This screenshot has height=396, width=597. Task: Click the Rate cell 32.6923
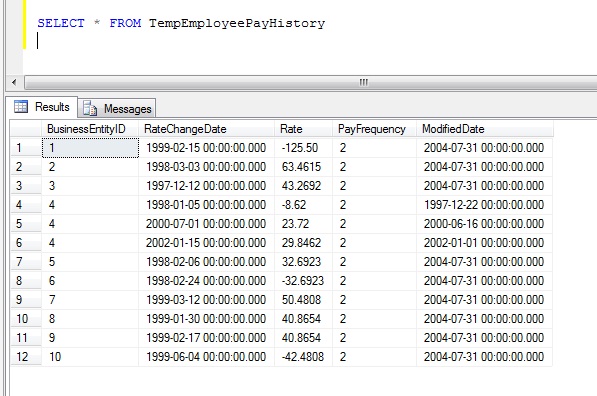[x=303, y=262]
